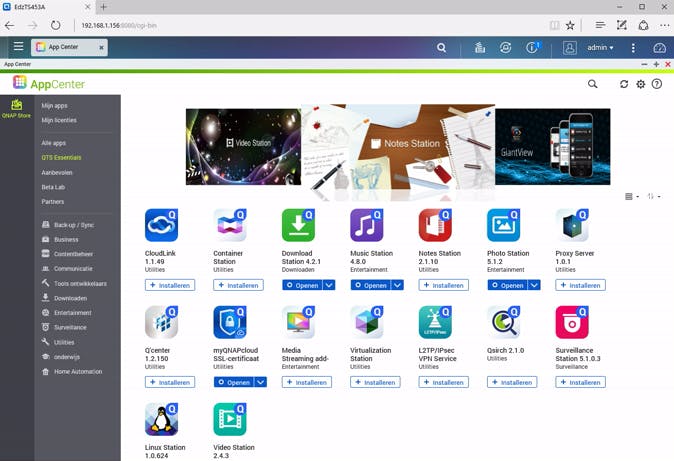Expand the myQNAPcloud SSL Openen dropdown arrow
Viewport: 674px width, 461px height.
pyautogui.click(x=260, y=382)
